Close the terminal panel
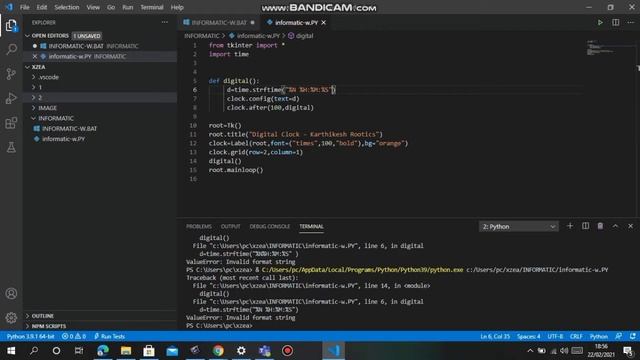 tap(631, 226)
